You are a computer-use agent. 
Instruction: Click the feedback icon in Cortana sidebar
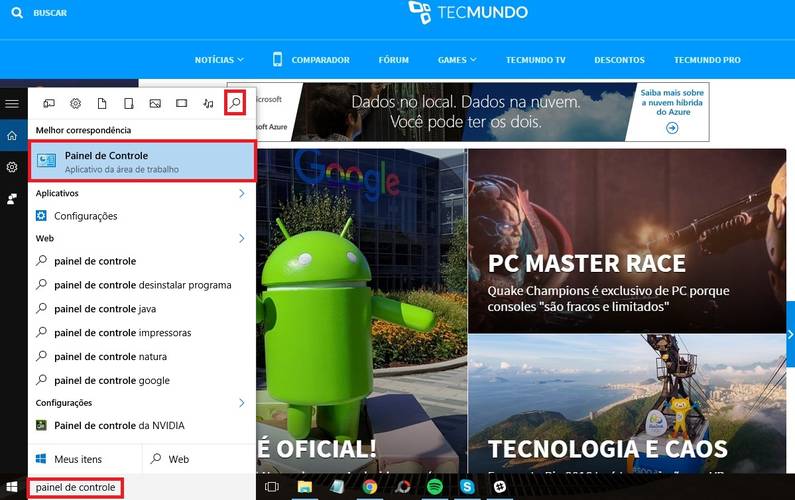click(x=12, y=199)
